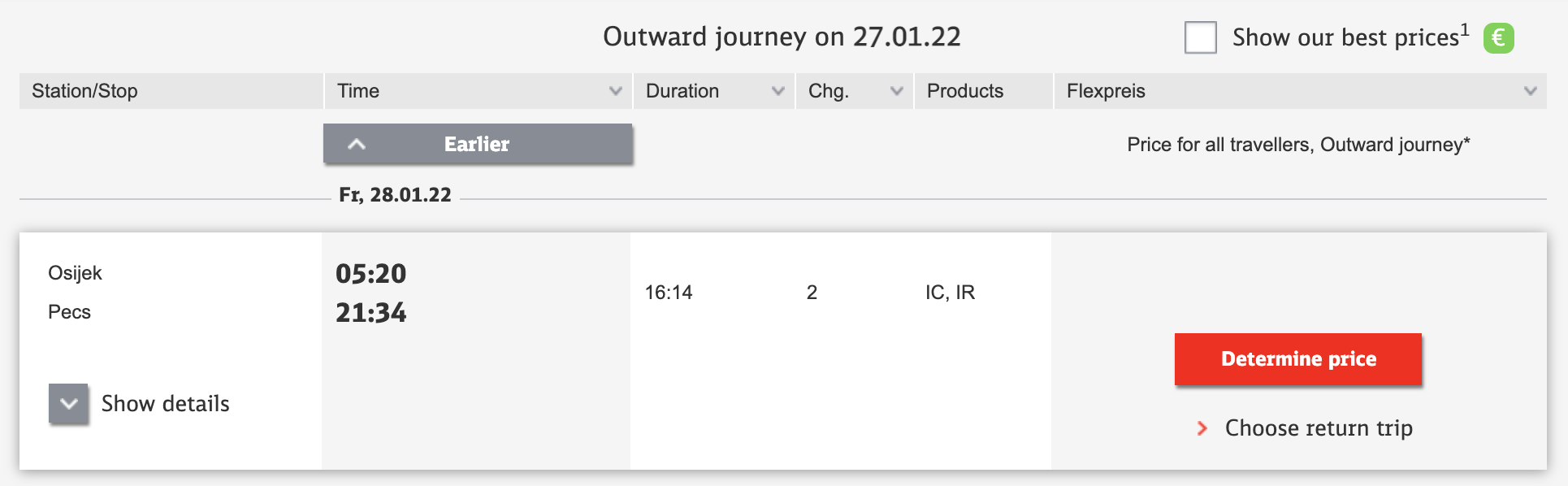Expand the Flexpreis dropdown arrow
The width and height of the screenshot is (1568, 486).
tap(1530, 91)
